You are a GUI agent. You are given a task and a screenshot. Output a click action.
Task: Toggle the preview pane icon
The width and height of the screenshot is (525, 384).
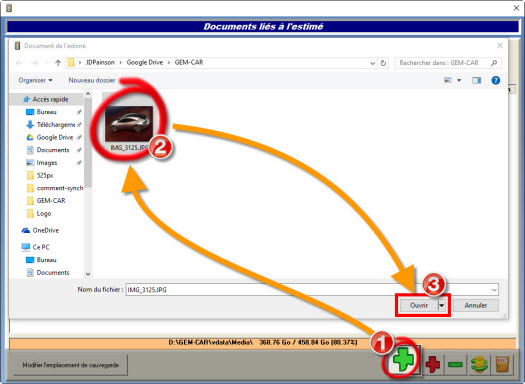pyautogui.click(x=476, y=80)
